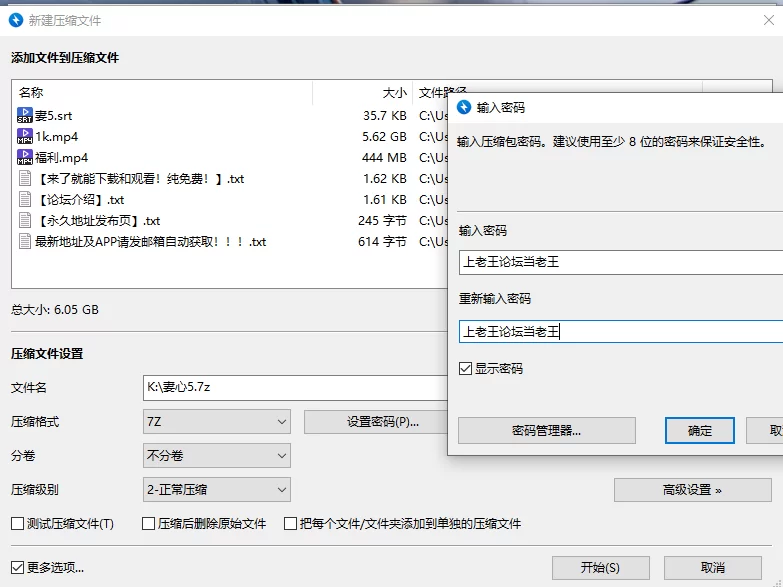Click the SRT file icon of 妻5.srt

coord(24,115)
